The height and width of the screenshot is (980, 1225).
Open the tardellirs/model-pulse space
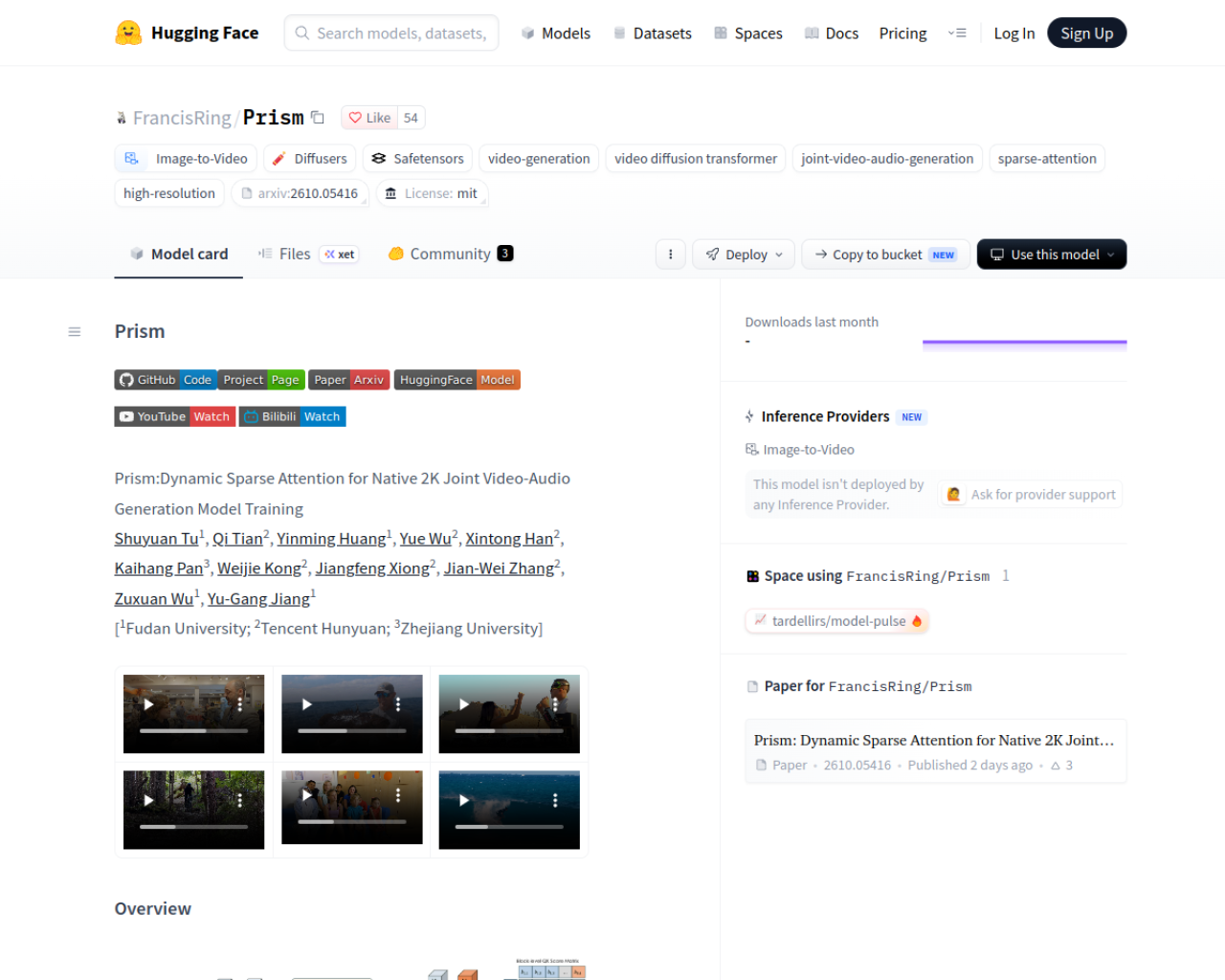point(837,621)
